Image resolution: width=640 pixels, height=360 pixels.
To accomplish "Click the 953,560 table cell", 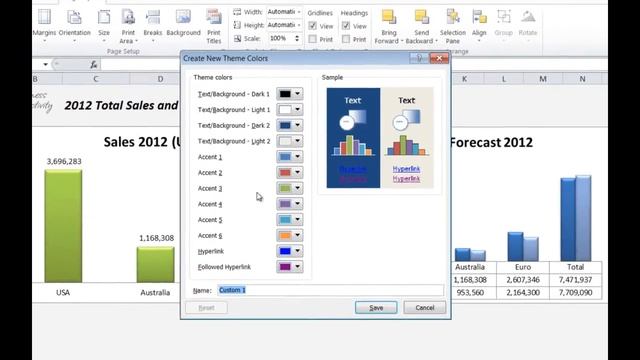I will [x=470, y=293].
